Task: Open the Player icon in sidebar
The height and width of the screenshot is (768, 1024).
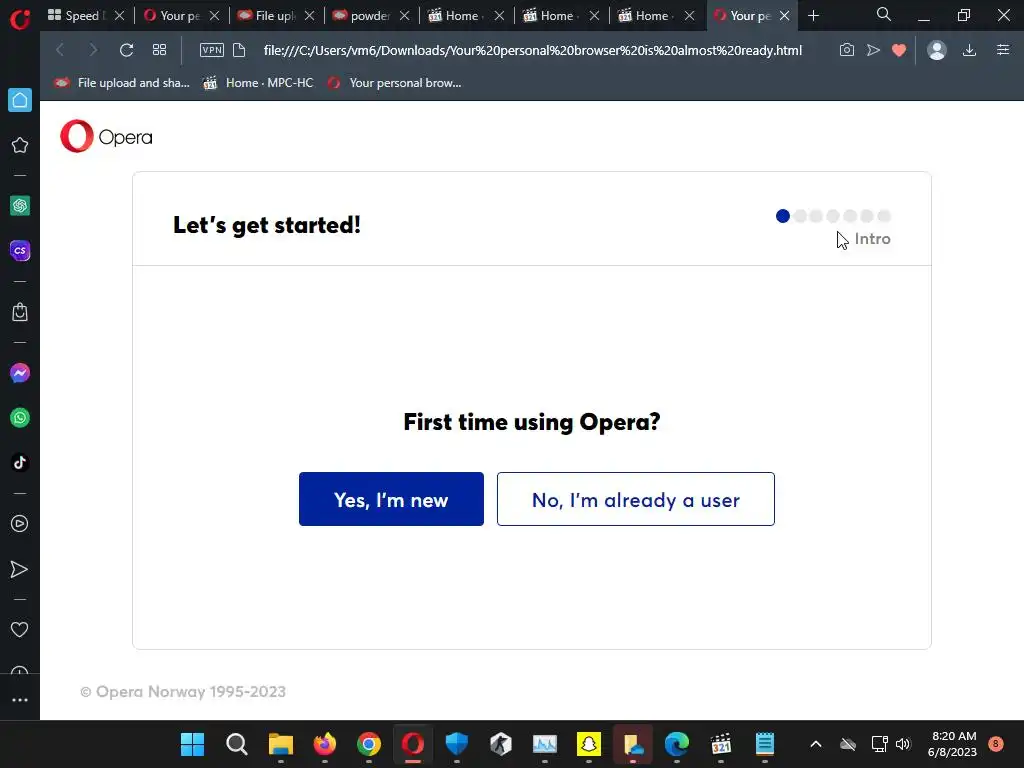Action: click(x=20, y=524)
